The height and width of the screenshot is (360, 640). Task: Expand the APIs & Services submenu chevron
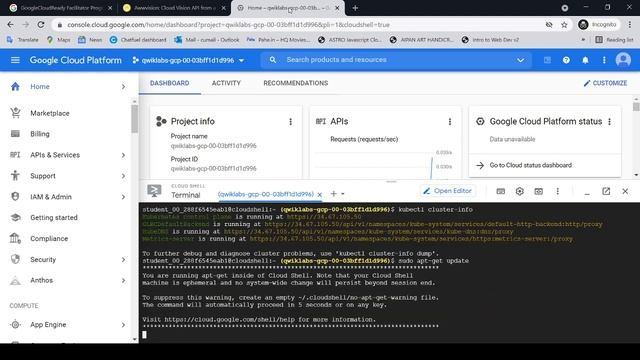(x=123, y=155)
